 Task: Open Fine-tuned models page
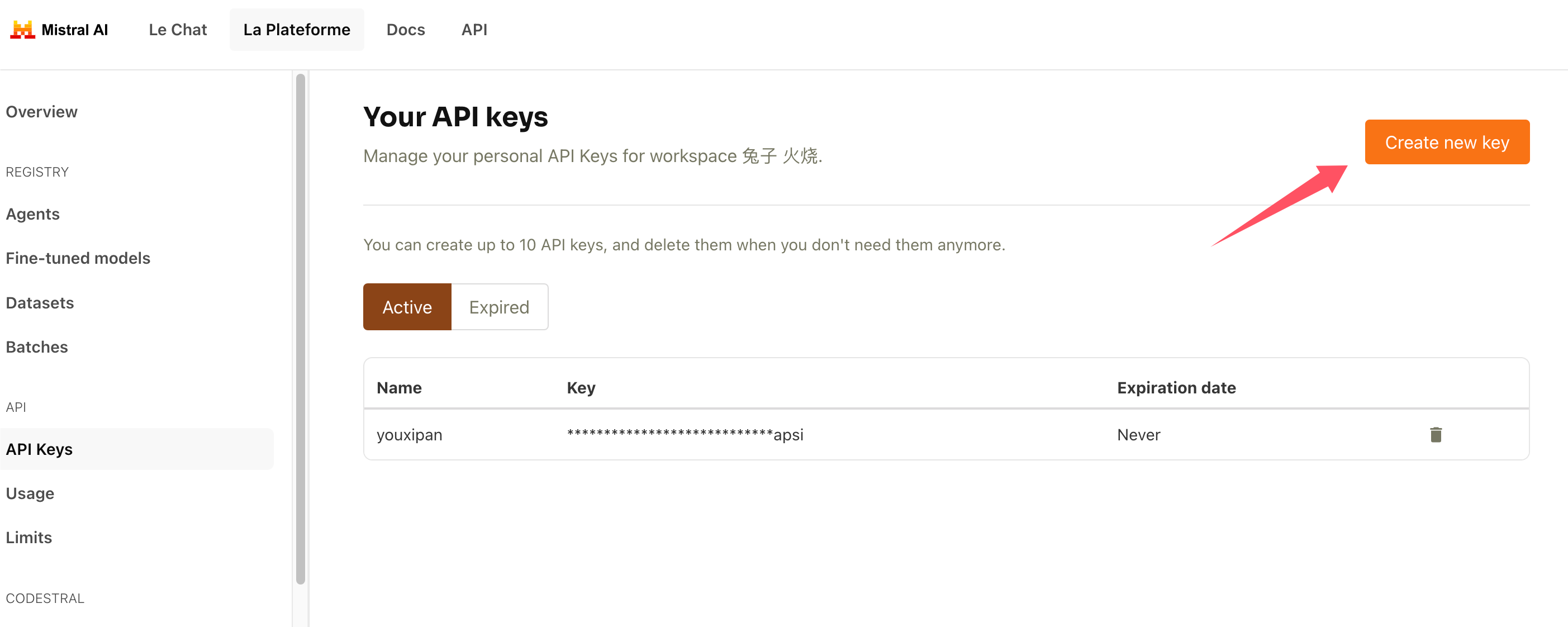click(x=78, y=258)
